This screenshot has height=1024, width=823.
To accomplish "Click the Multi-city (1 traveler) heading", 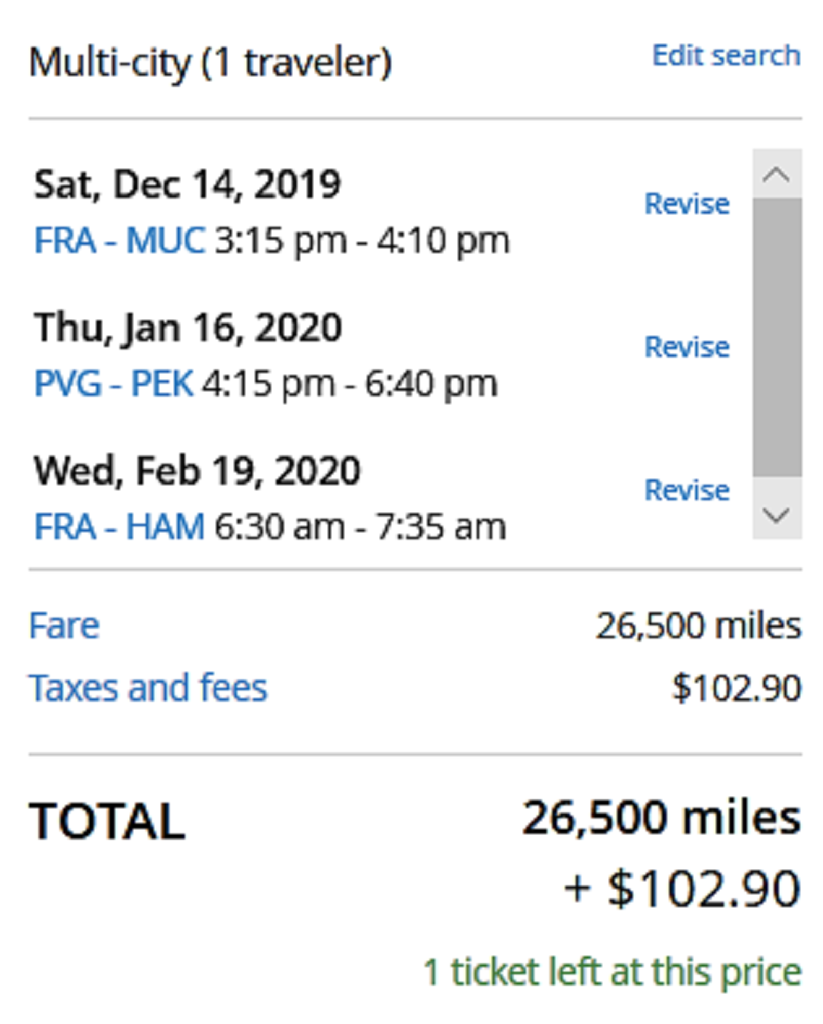I will [x=210, y=62].
